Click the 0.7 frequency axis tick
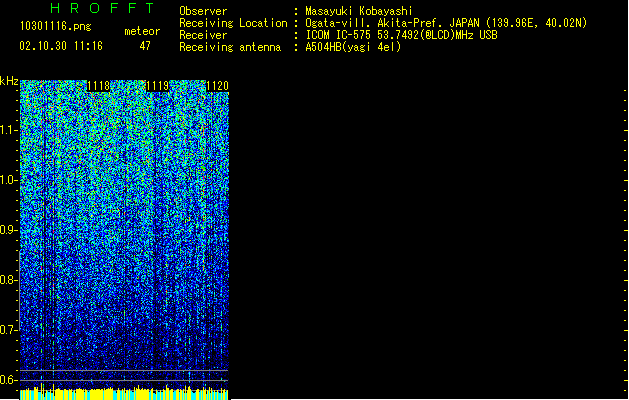Image resolution: width=629 pixels, height=400 pixels. [x=8, y=330]
